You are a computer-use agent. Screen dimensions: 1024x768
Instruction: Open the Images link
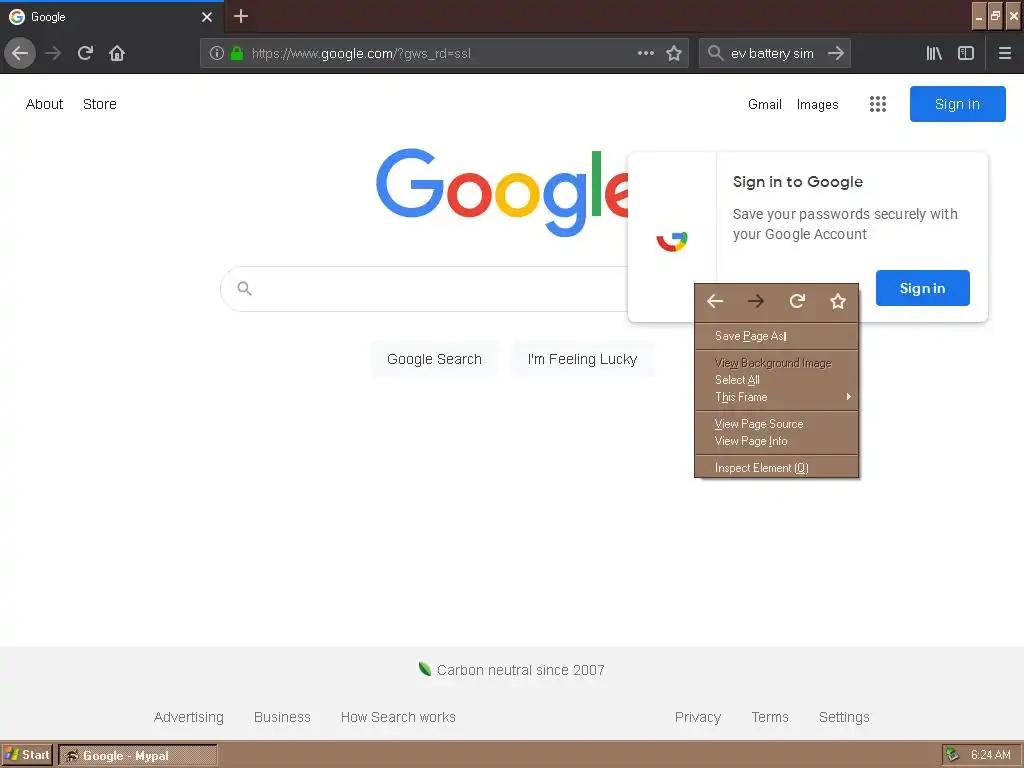tap(817, 104)
